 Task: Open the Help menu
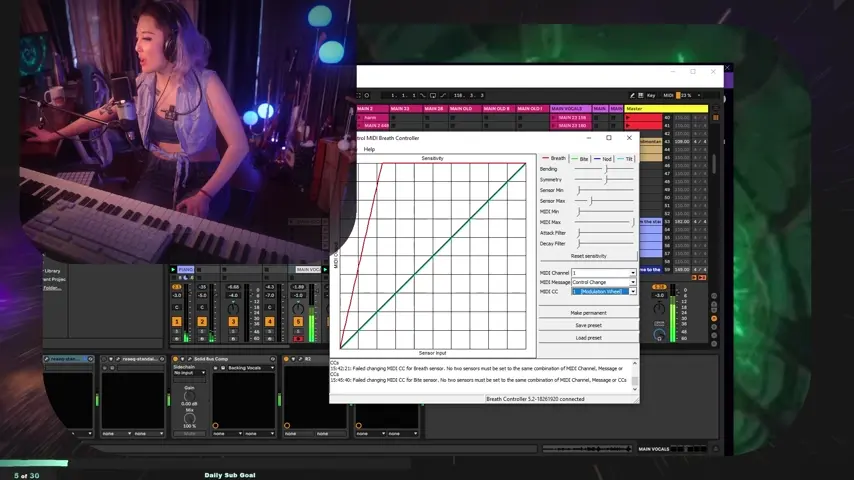coord(369,149)
